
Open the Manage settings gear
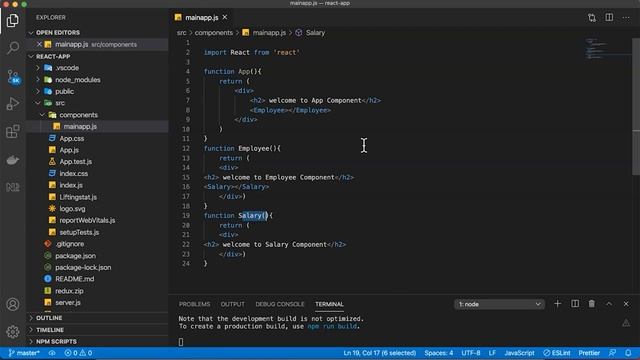tap(13, 332)
